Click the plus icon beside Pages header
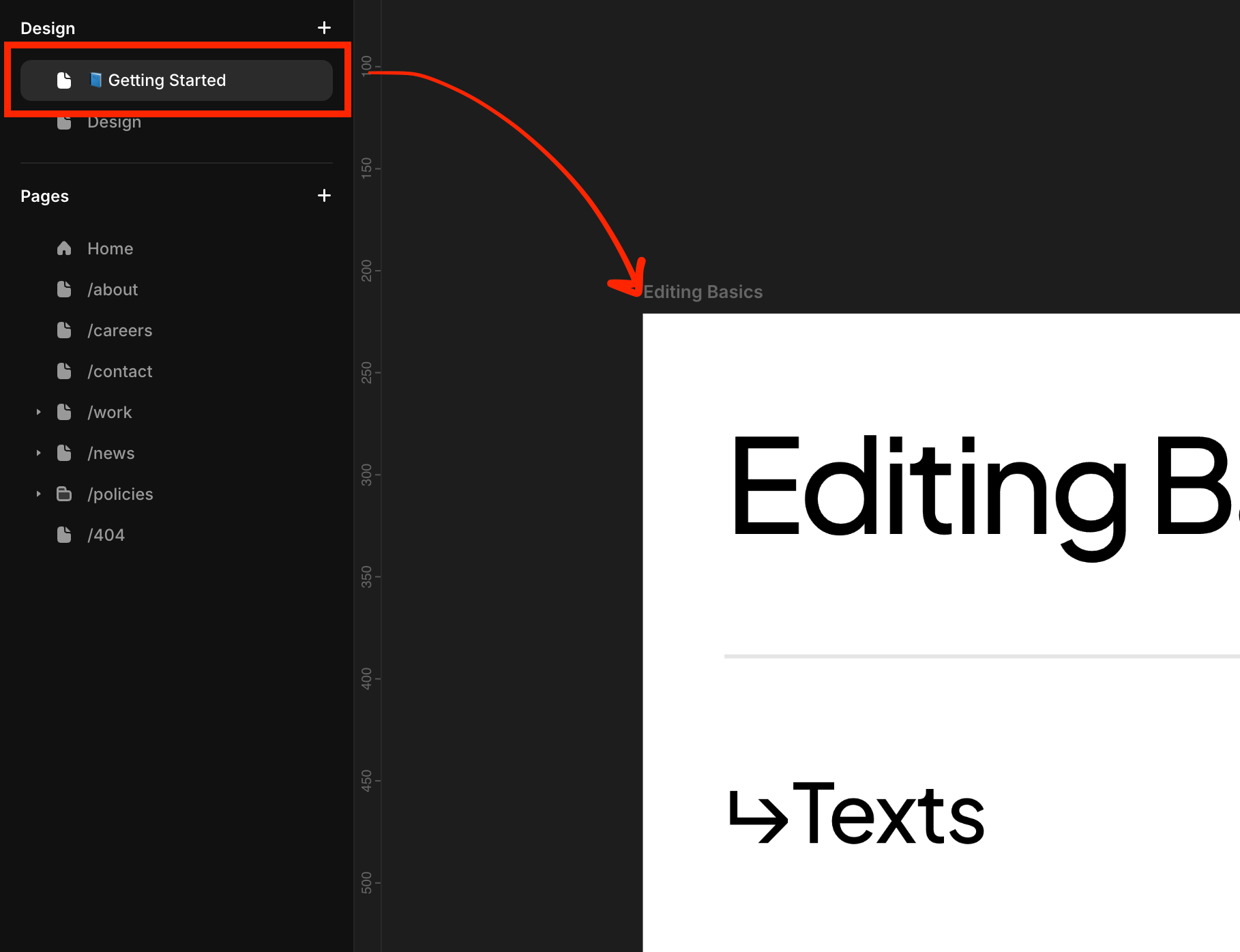 click(324, 196)
